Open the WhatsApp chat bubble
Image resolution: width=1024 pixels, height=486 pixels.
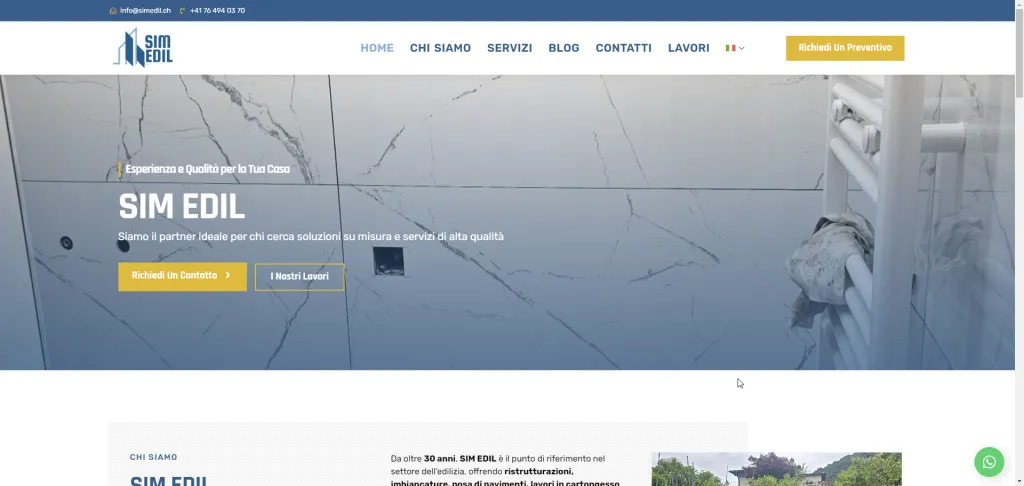[x=989, y=462]
